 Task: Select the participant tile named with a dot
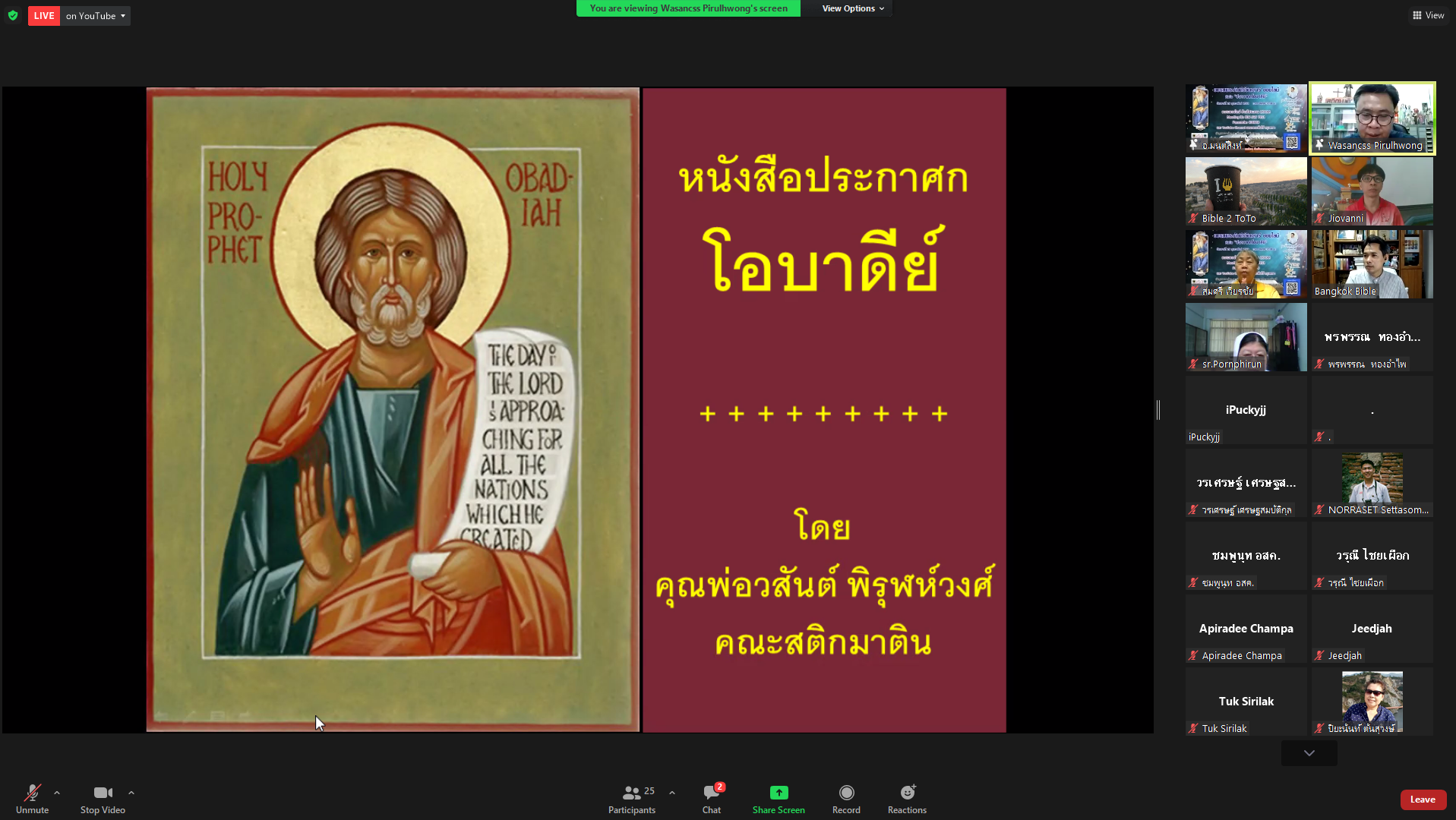1372,409
